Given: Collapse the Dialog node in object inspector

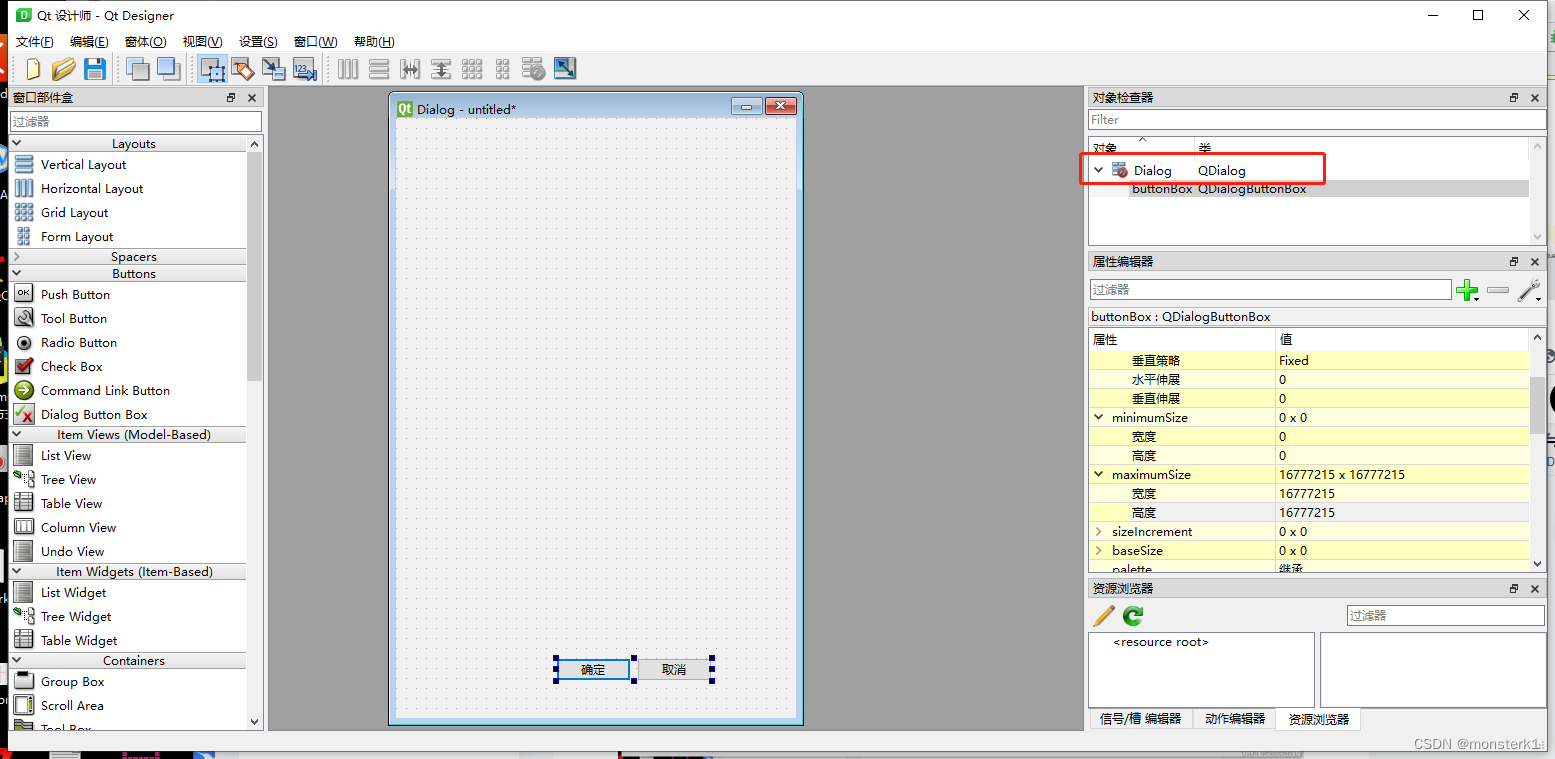Looking at the screenshot, I should (x=1099, y=170).
